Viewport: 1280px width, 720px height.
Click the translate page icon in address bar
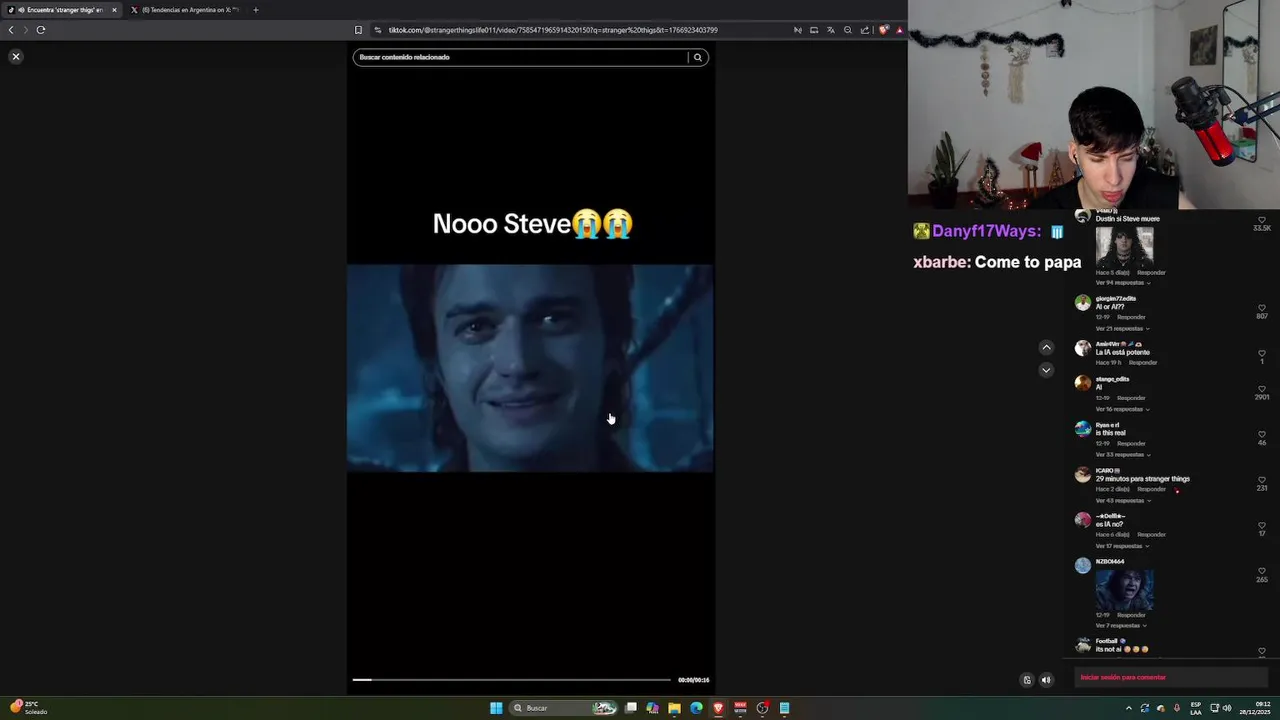tap(830, 30)
